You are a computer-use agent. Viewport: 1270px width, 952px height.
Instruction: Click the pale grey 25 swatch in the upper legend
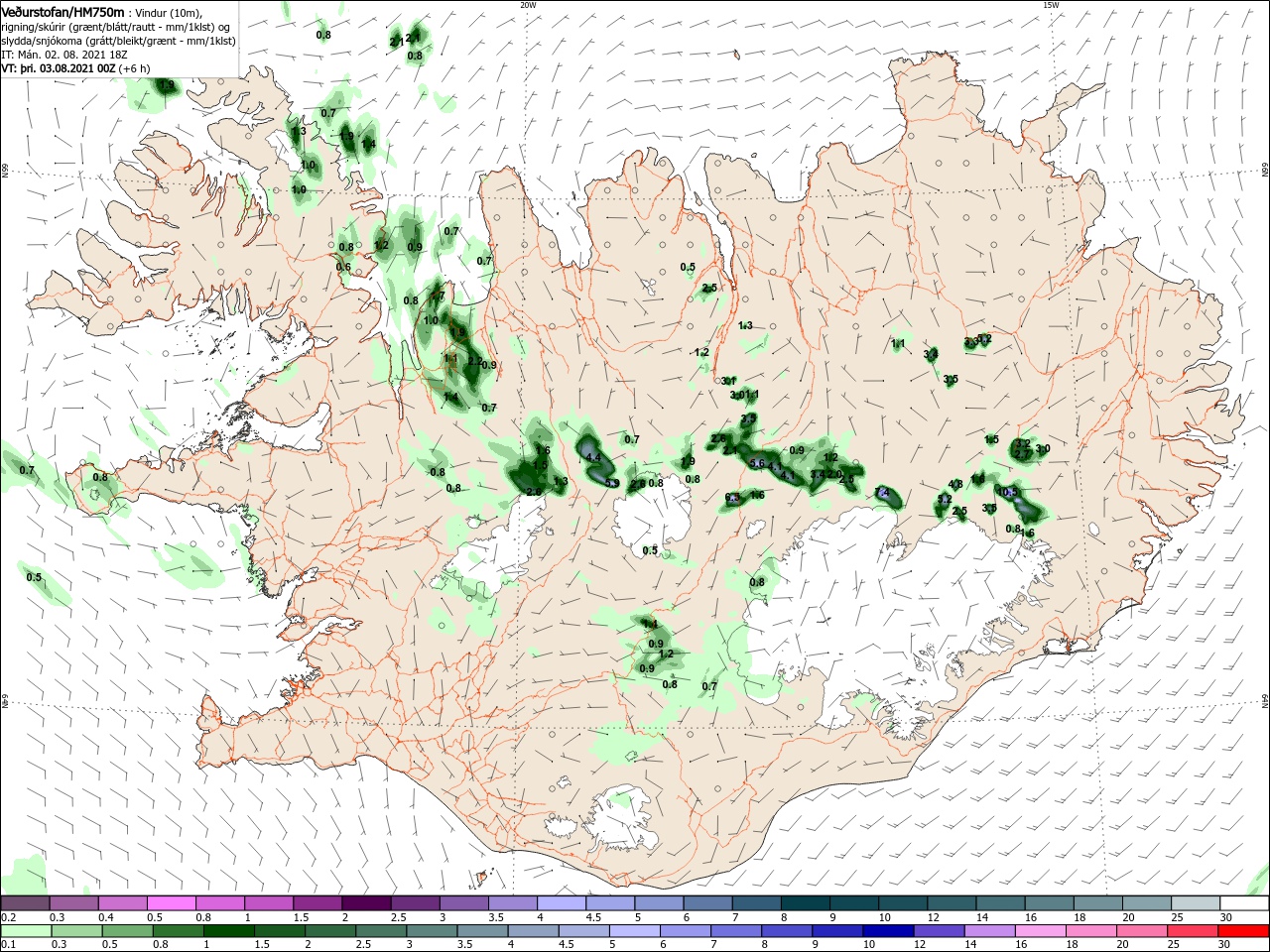click(1196, 903)
